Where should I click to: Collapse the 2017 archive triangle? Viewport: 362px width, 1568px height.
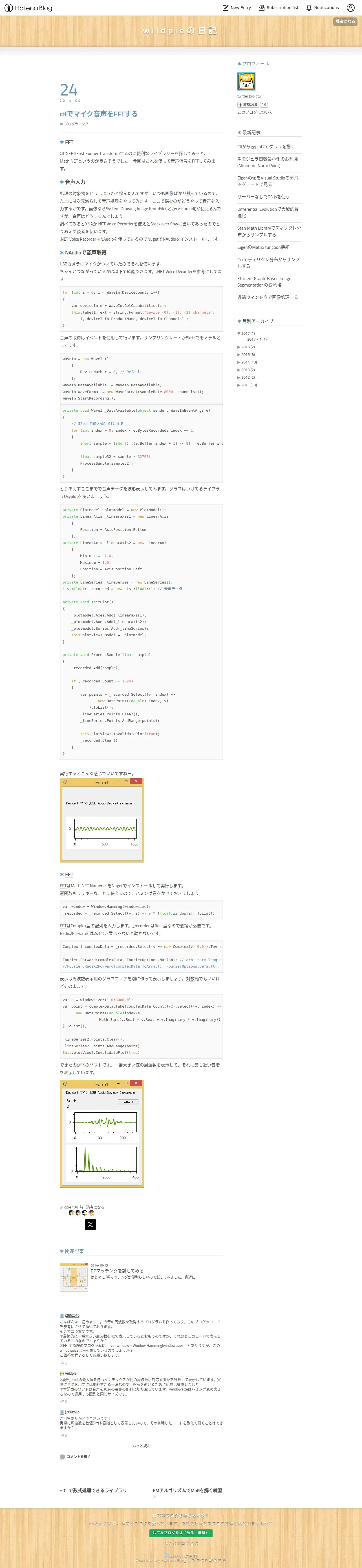coord(239,334)
